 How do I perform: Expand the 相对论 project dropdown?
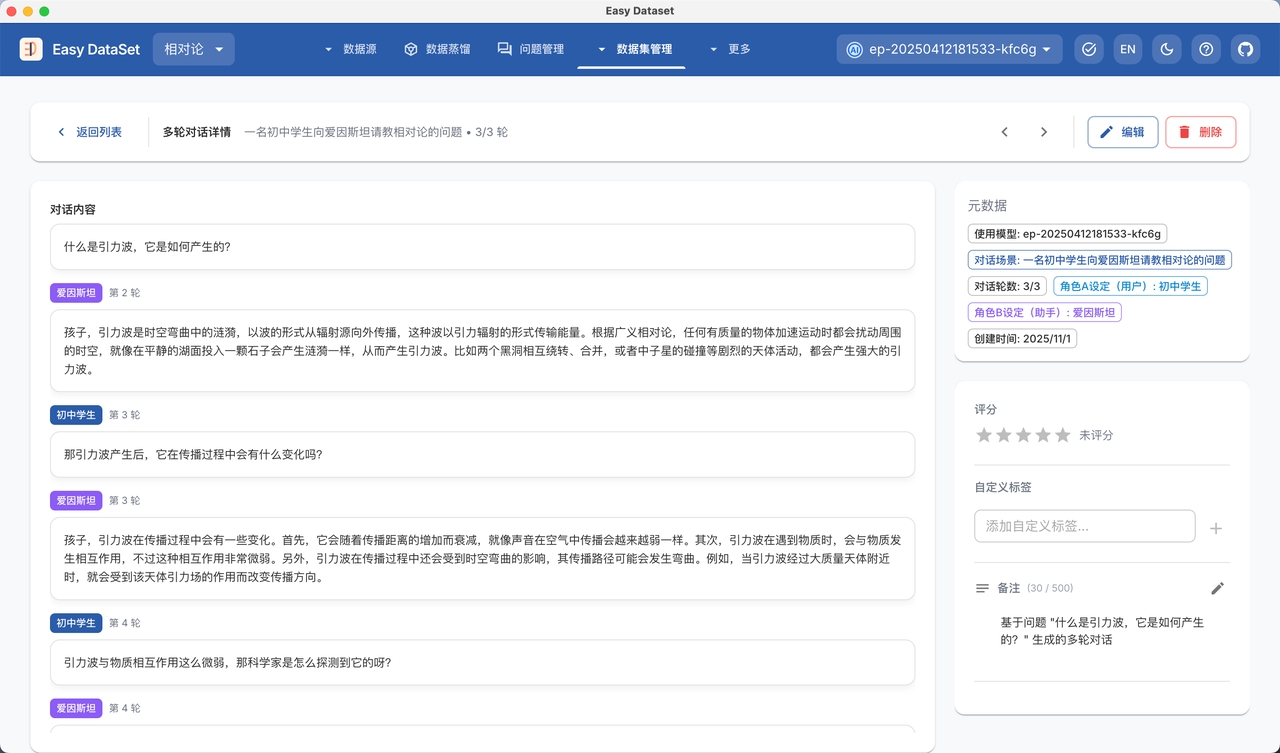193,49
